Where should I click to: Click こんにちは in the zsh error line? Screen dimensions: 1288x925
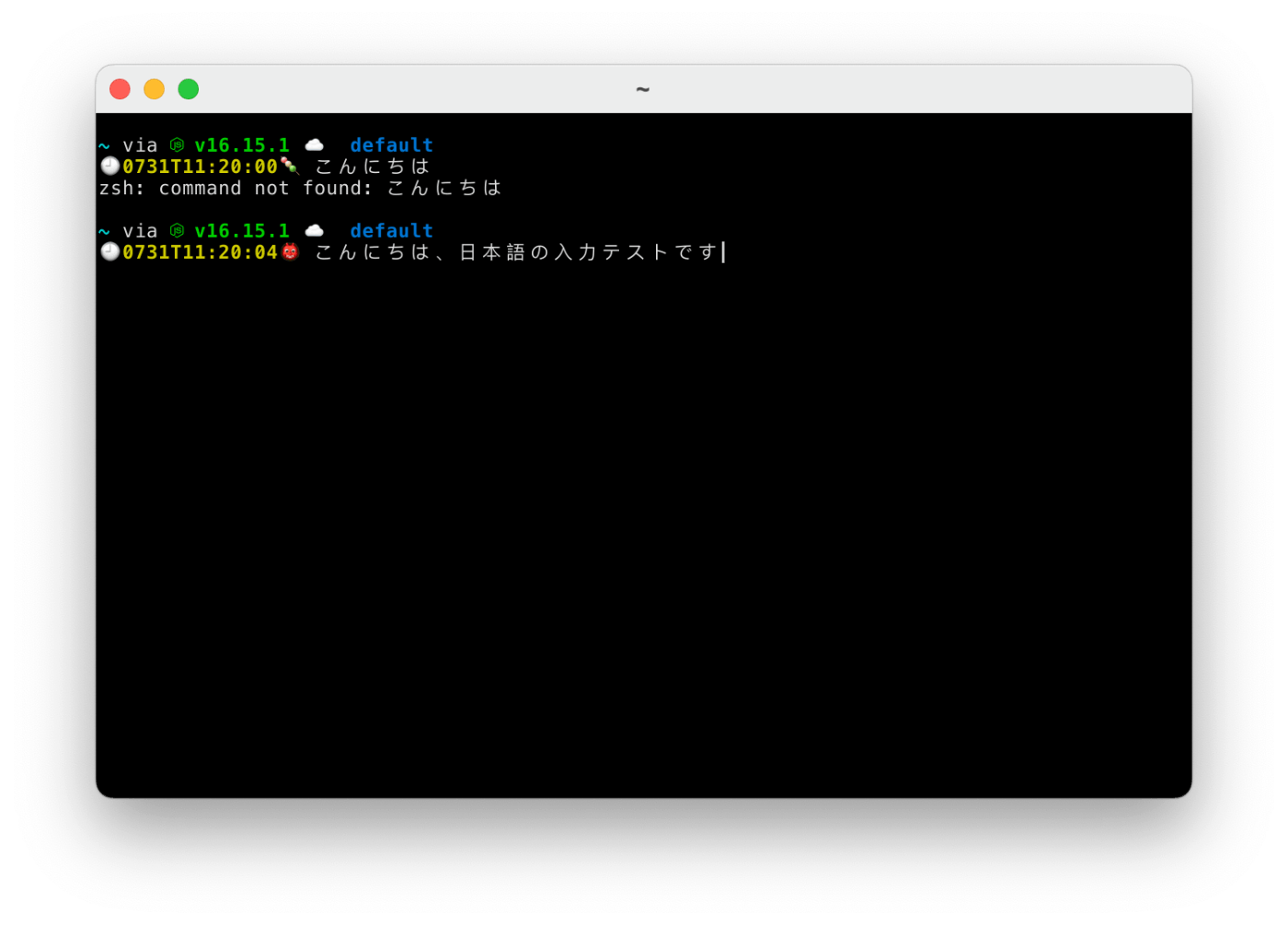coord(444,188)
